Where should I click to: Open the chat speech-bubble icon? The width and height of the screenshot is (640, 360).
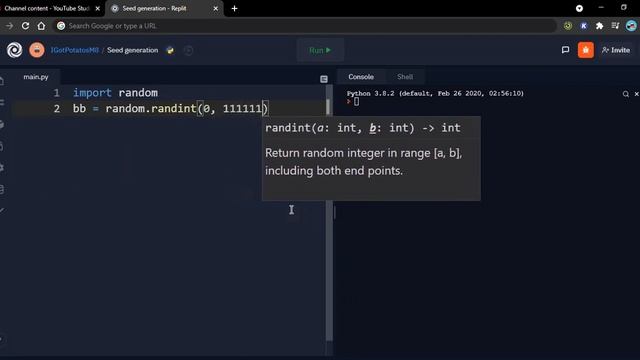click(x=565, y=50)
